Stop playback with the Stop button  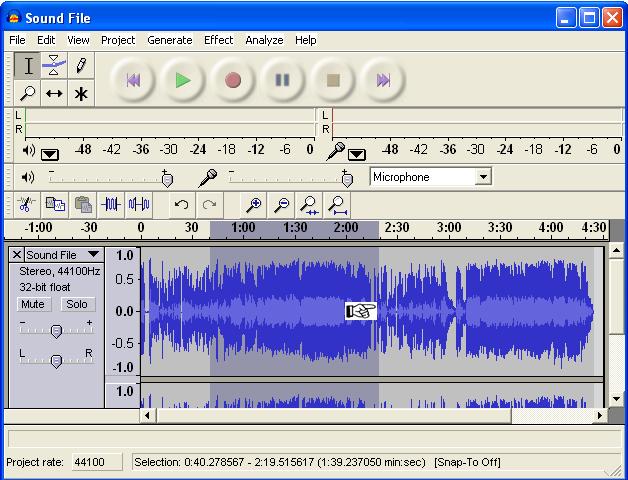[x=333, y=80]
